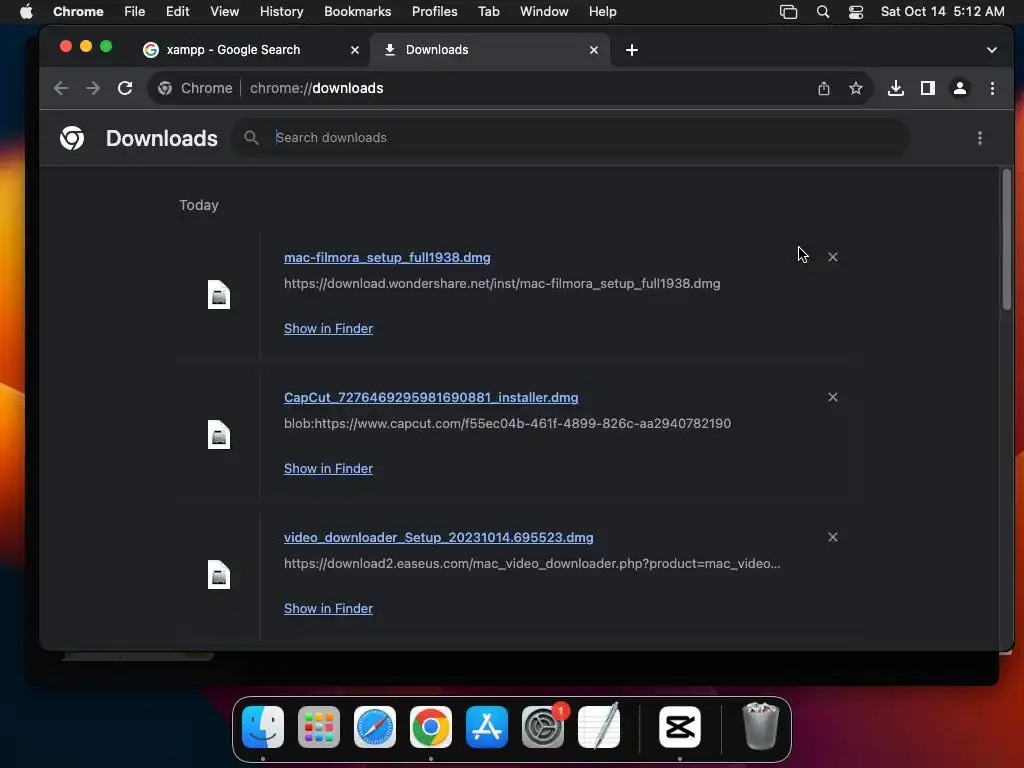Open the Window menu
Image resolution: width=1024 pixels, height=768 pixels.
(x=544, y=11)
